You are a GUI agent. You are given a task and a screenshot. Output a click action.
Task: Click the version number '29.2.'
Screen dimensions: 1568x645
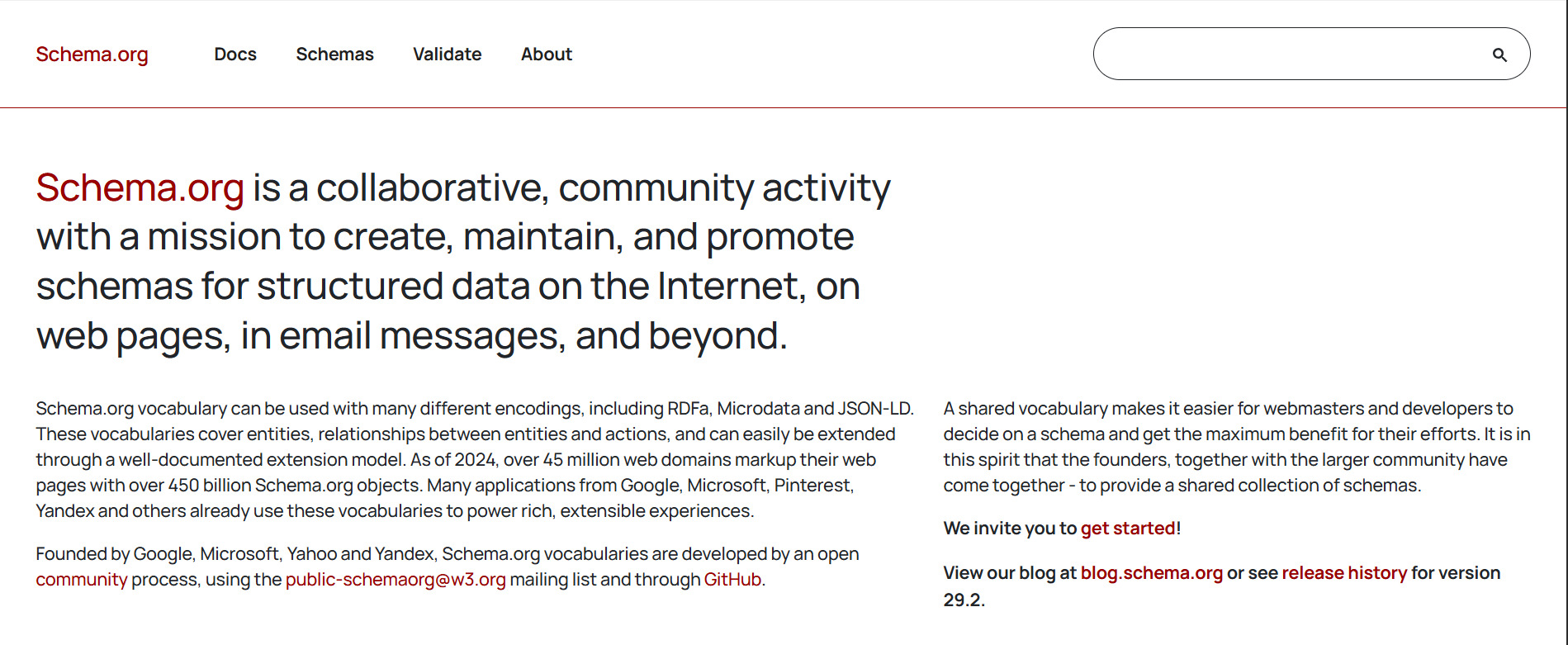point(964,600)
